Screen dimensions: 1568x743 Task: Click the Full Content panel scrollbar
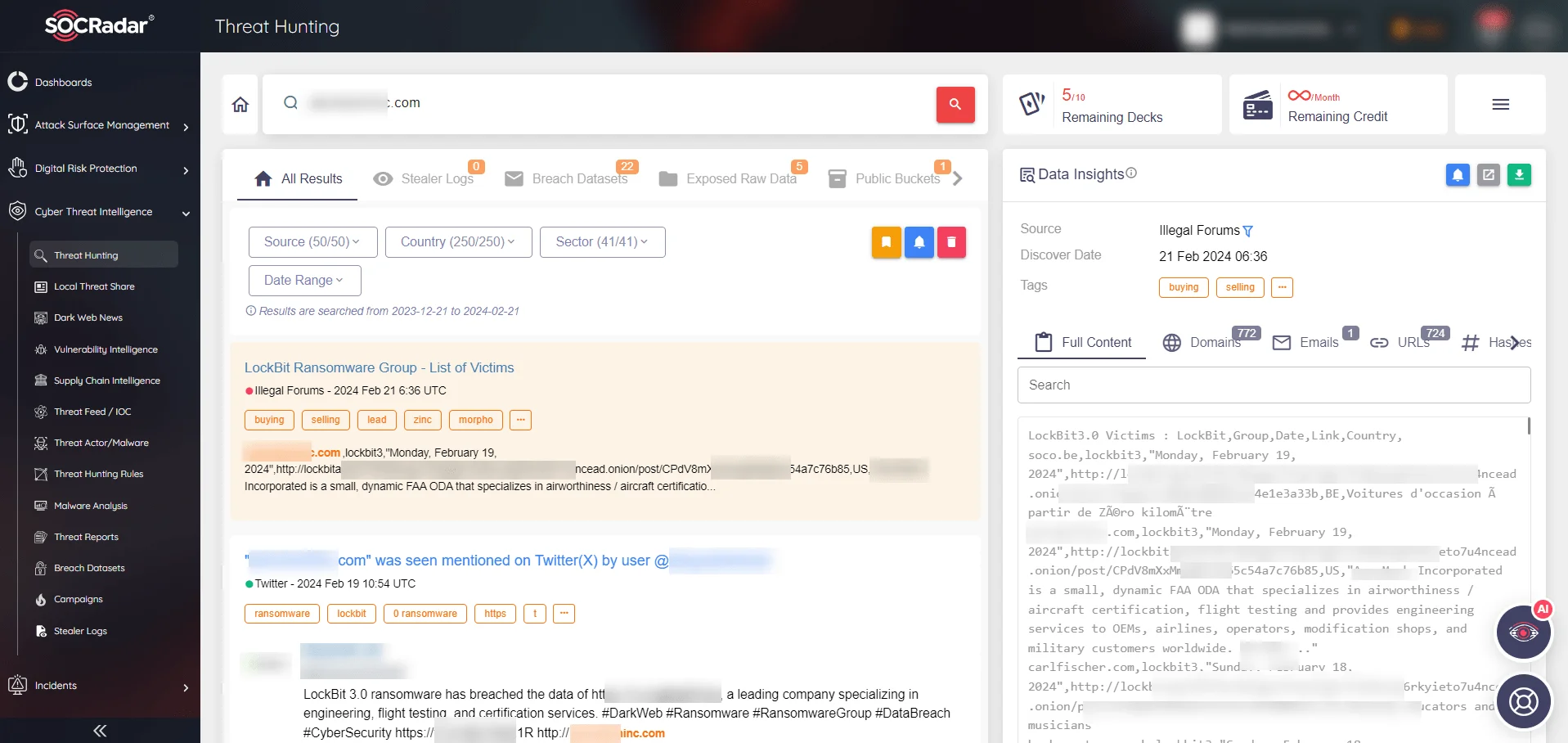[x=1529, y=426]
